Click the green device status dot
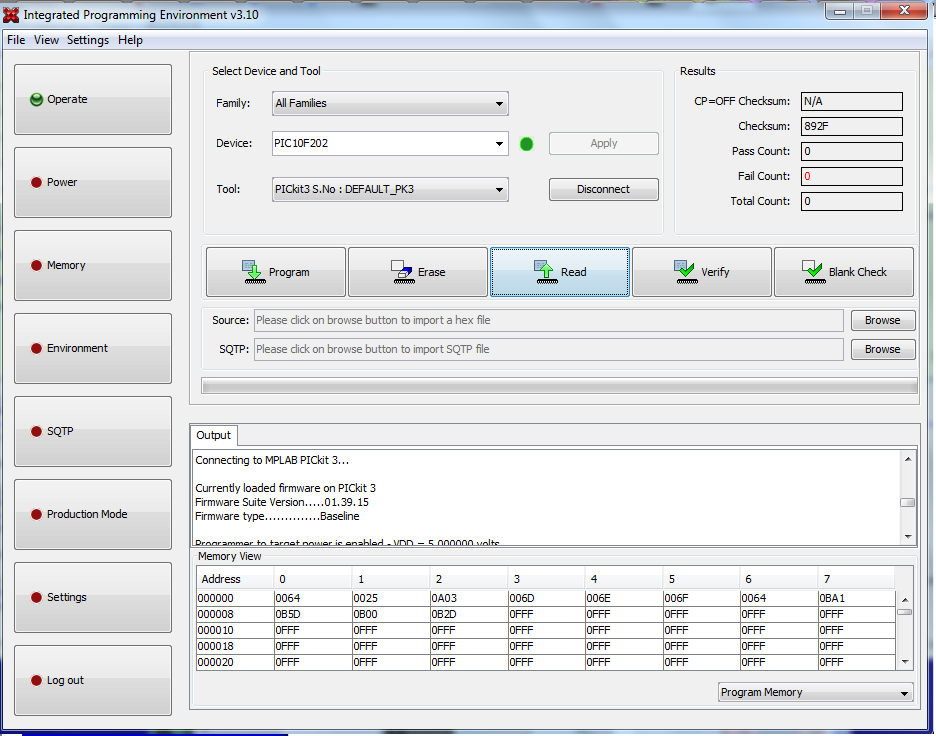This screenshot has height=736, width=936. click(x=526, y=144)
